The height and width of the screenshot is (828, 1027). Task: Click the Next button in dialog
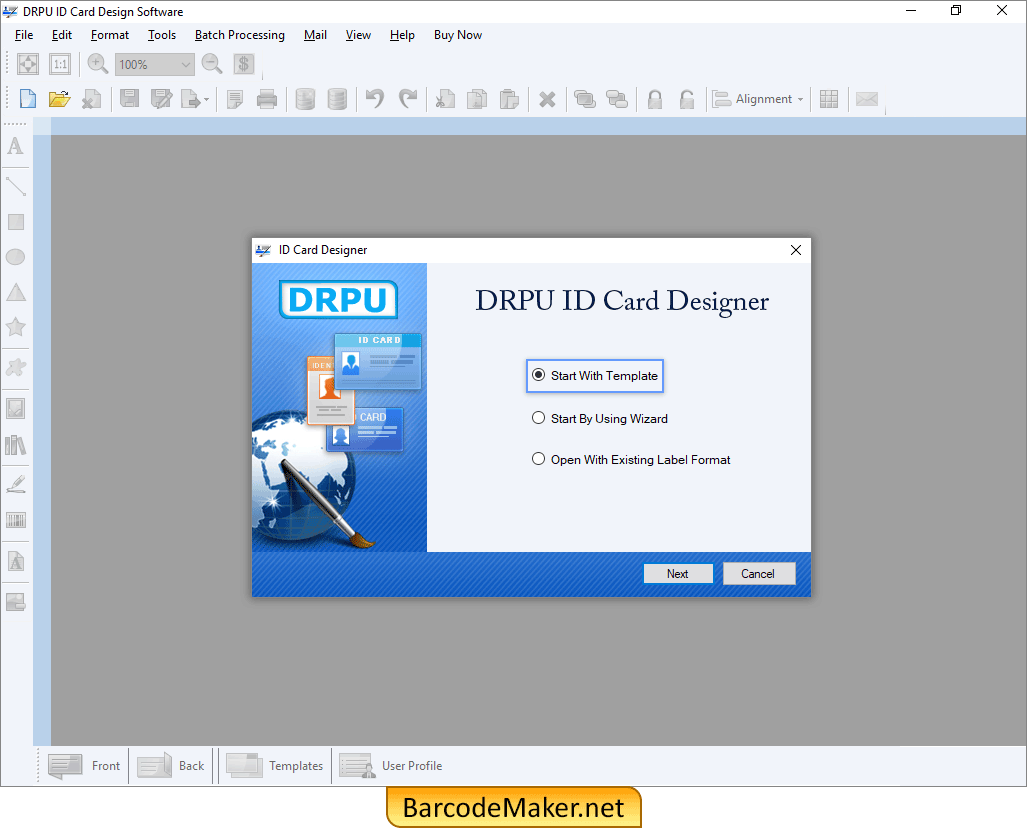678,574
